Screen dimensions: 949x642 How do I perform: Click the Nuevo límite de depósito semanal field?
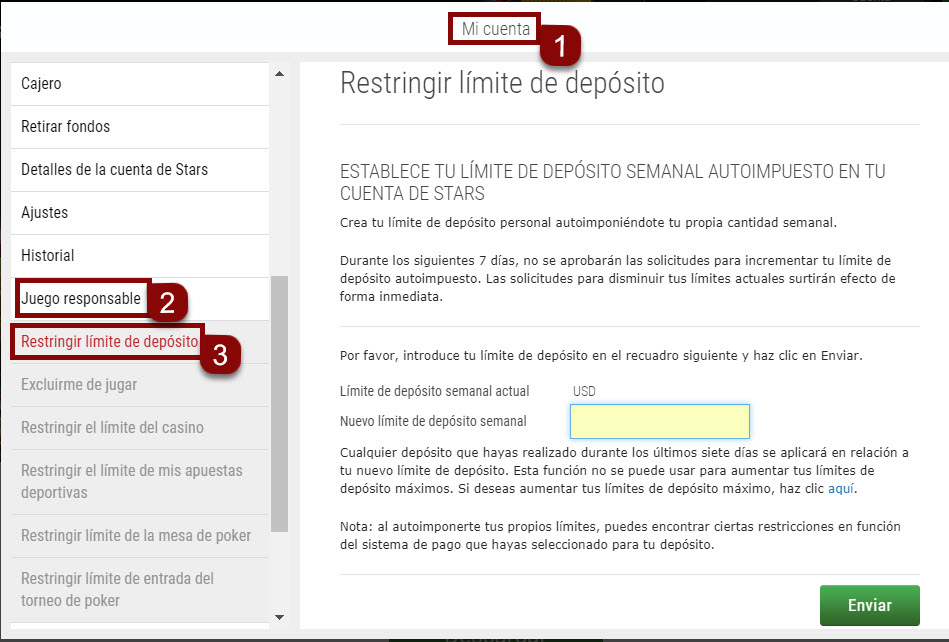(658, 421)
